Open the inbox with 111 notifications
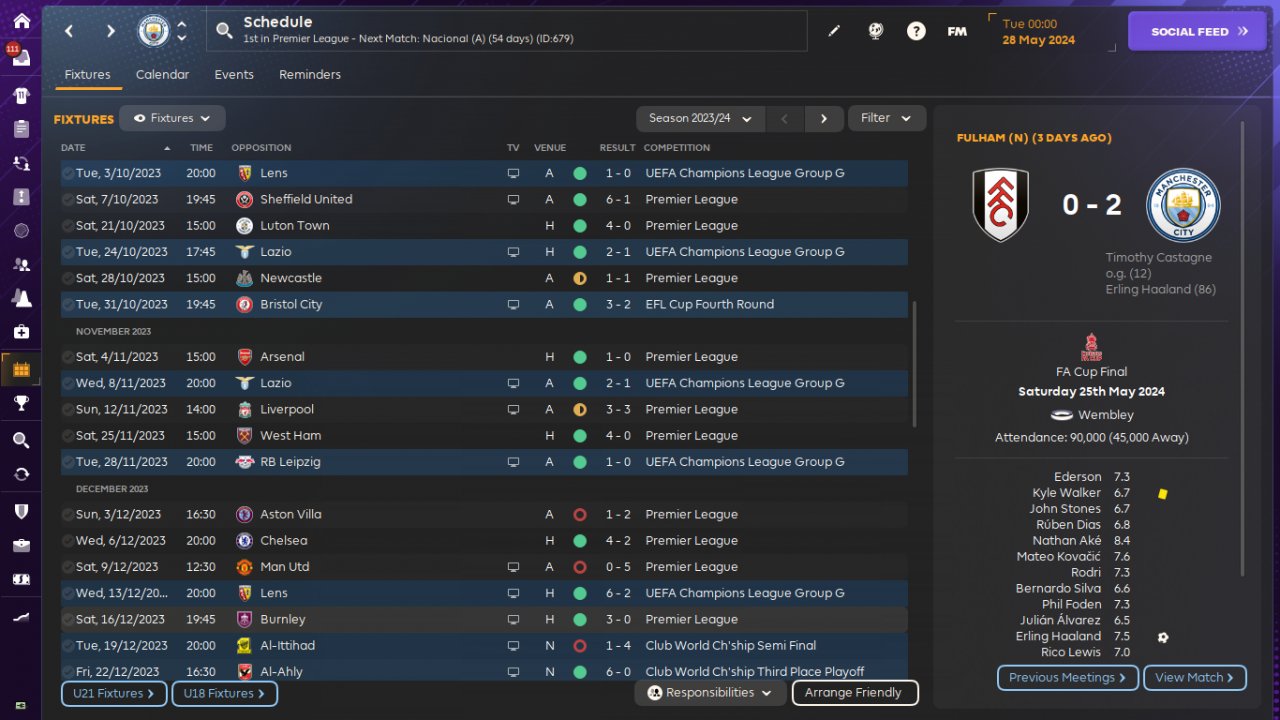Image resolution: width=1280 pixels, height=720 pixels. tap(19, 56)
